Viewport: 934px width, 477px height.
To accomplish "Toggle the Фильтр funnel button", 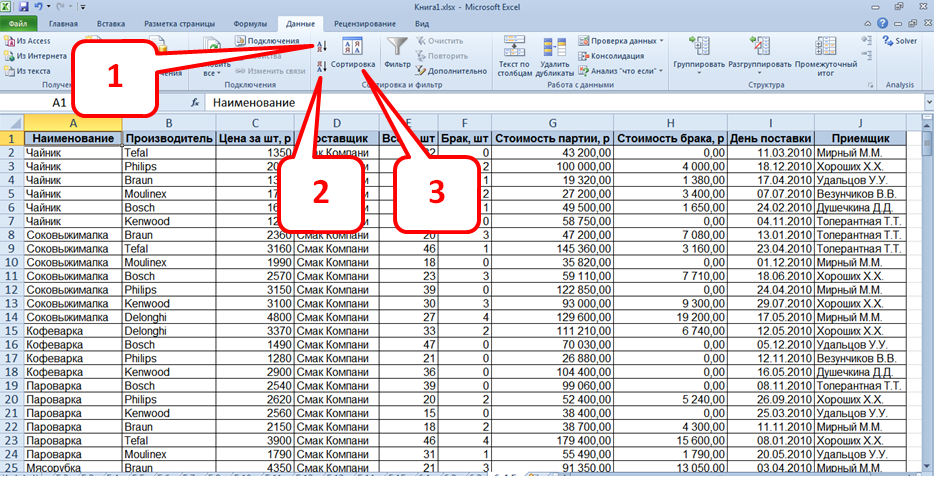I will pos(397,52).
